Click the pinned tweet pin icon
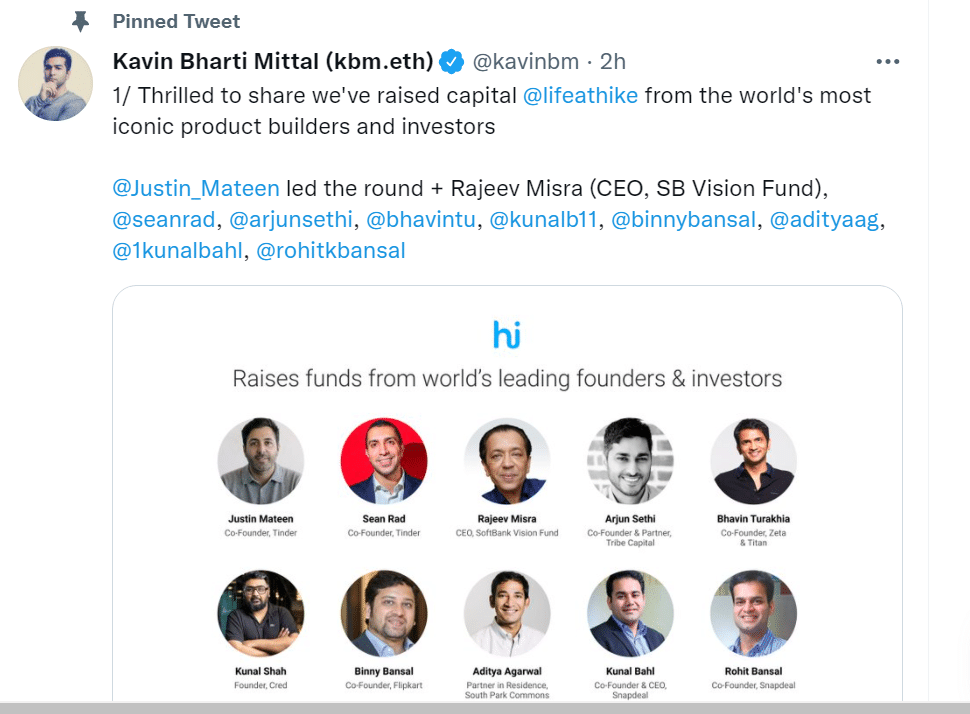The height and width of the screenshot is (714, 970). [81, 21]
